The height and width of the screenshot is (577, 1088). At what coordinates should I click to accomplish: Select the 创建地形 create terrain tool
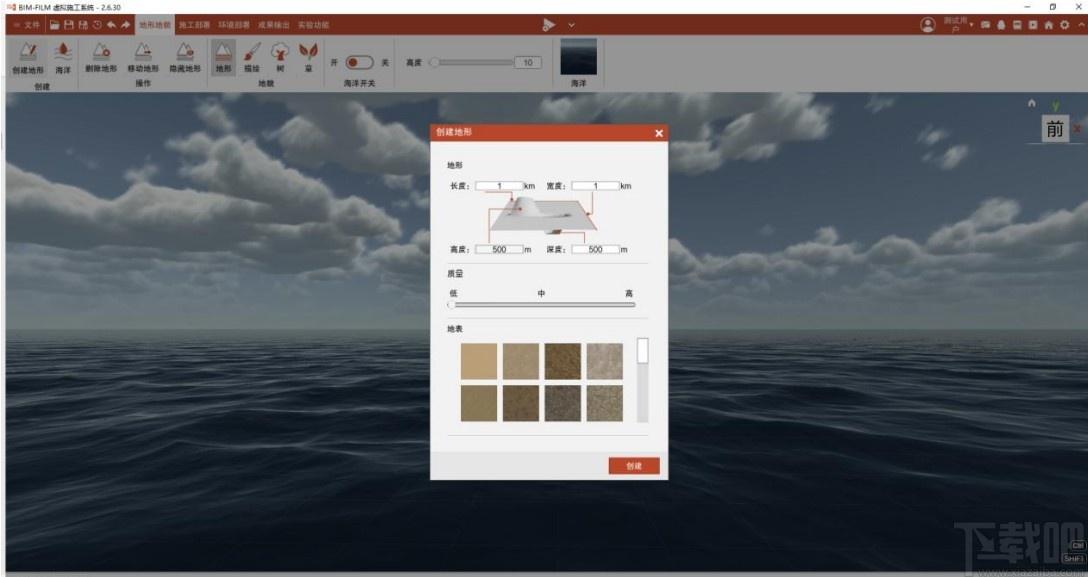(28, 58)
